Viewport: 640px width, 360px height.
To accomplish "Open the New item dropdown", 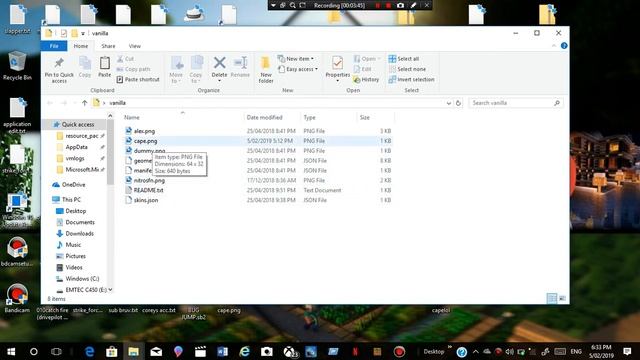I will tap(296, 59).
